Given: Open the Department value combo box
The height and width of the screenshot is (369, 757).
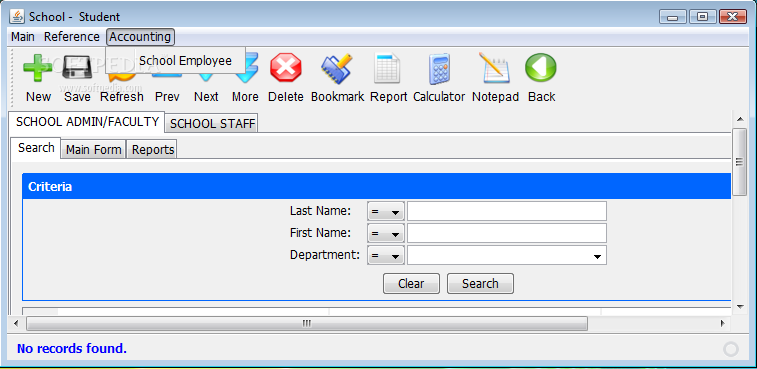Looking at the screenshot, I should [507, 255].
